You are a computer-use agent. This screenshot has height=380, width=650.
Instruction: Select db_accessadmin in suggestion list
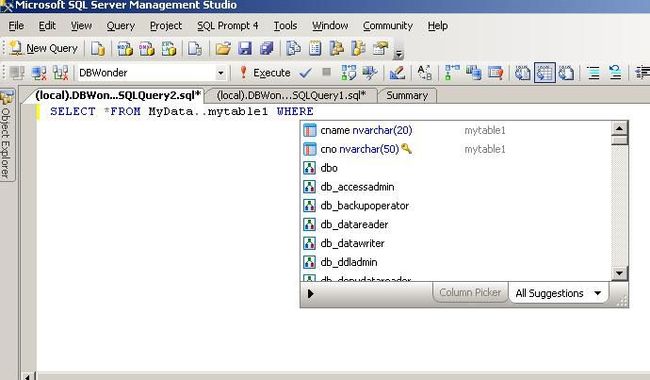click(x=455, y=187)
